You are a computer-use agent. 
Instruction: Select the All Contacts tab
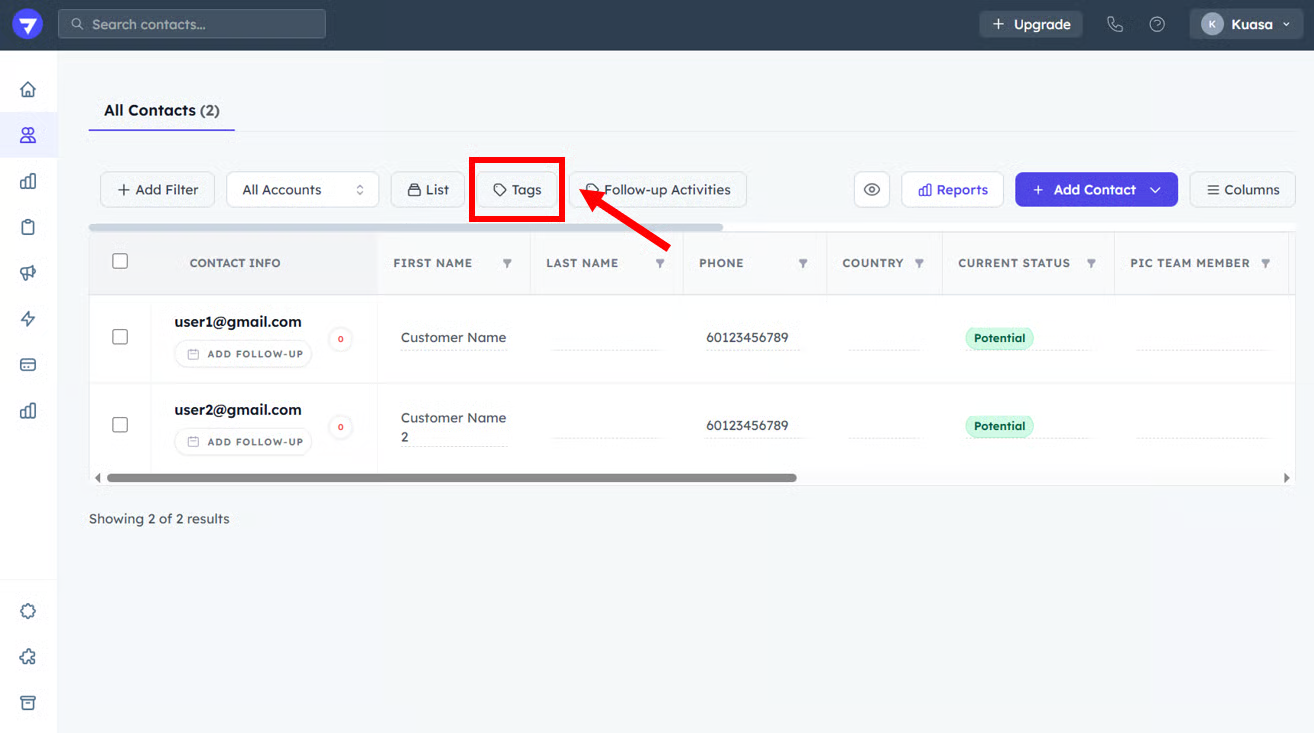pos(161,110)
